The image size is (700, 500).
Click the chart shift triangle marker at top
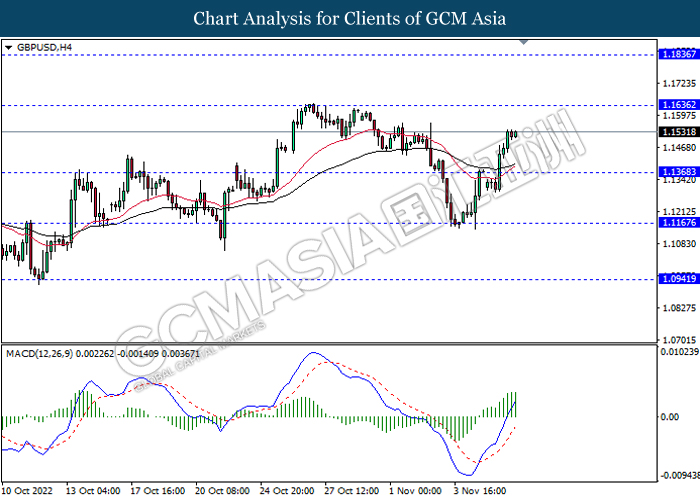pos(524,42)
